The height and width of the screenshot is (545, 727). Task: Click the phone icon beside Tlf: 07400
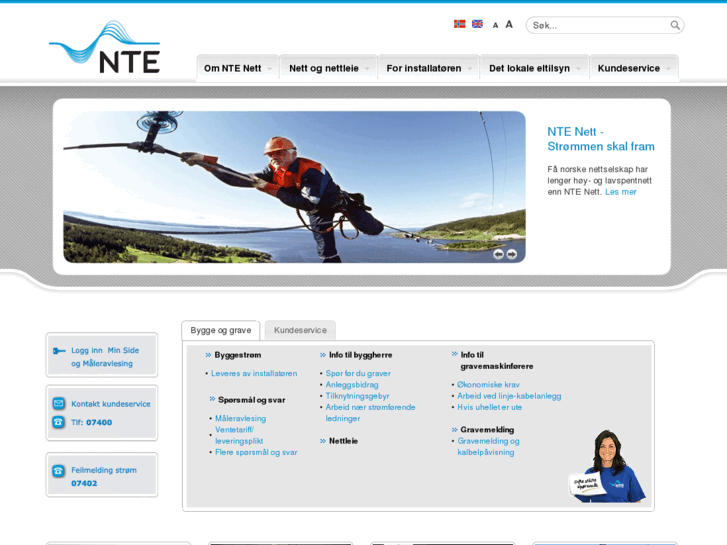[x=58, y=422]
